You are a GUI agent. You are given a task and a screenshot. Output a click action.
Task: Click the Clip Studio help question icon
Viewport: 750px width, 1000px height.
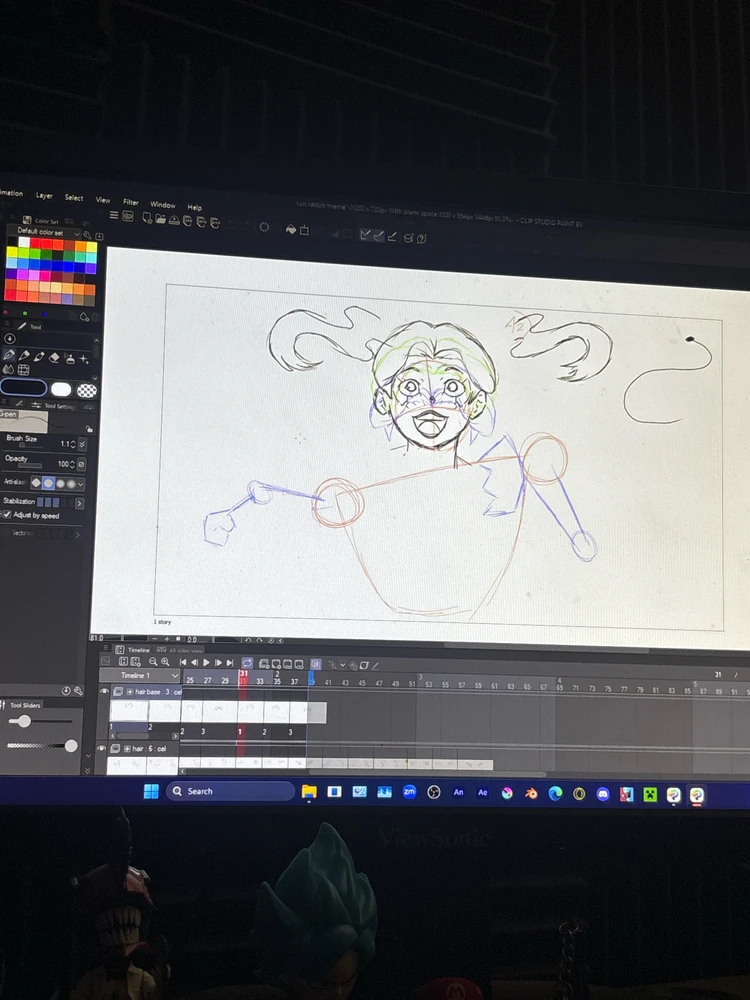[x=421, y=239]
